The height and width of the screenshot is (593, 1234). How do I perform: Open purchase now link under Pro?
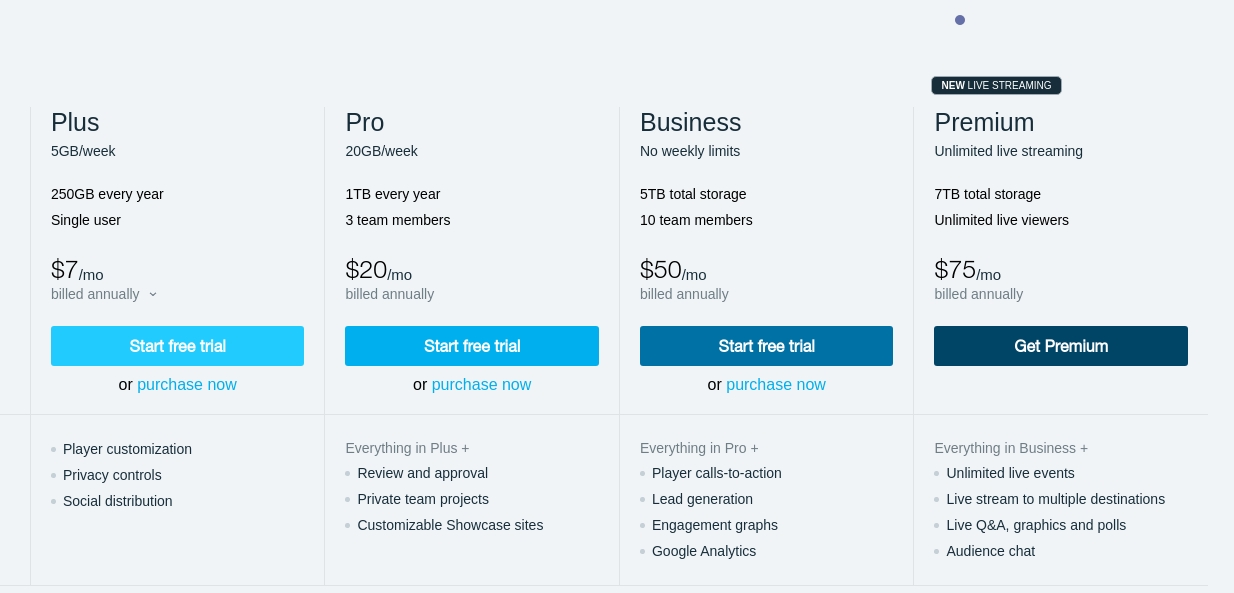[x=481, y=385]
